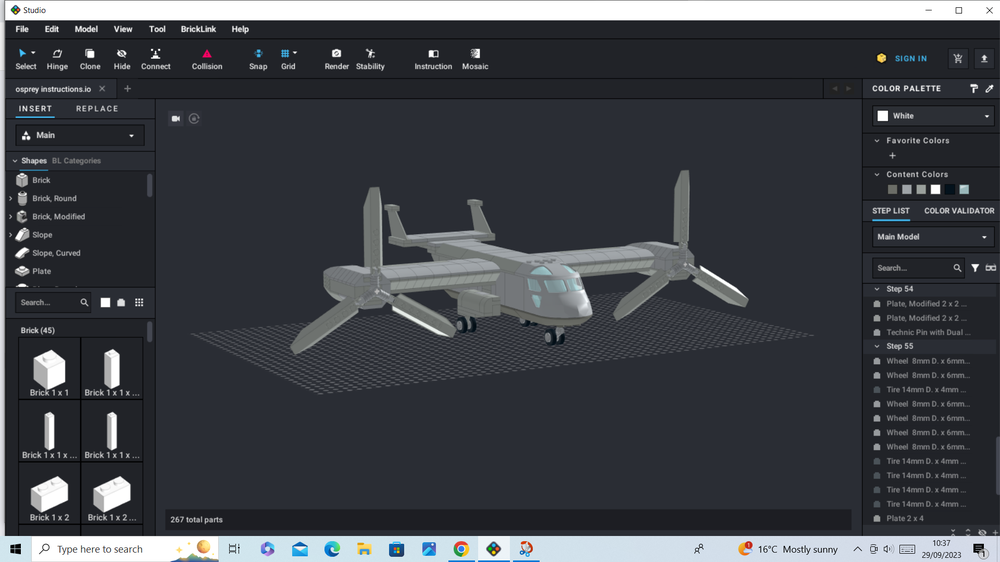Switch to the COLOR VALIDATOR tab
Screen dimensions: 1000x562
click(x=959, y=211)
